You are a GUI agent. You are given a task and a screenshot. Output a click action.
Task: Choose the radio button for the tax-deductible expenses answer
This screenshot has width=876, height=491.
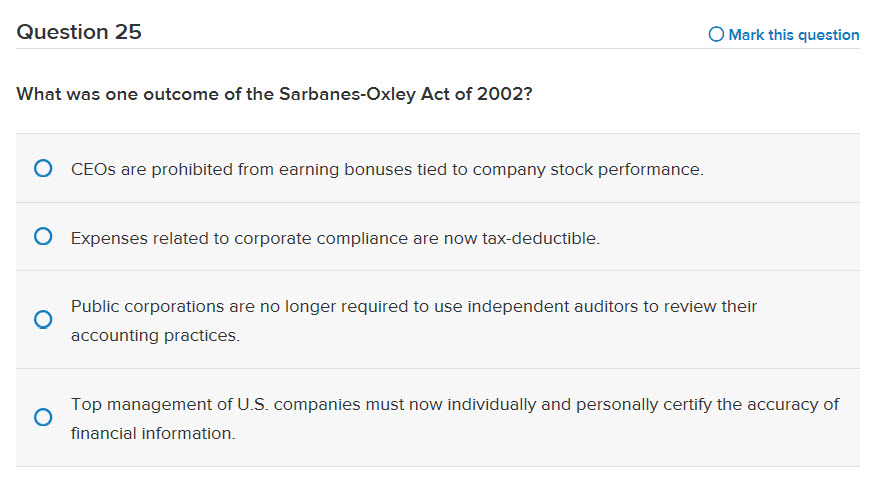pos(43,237)
